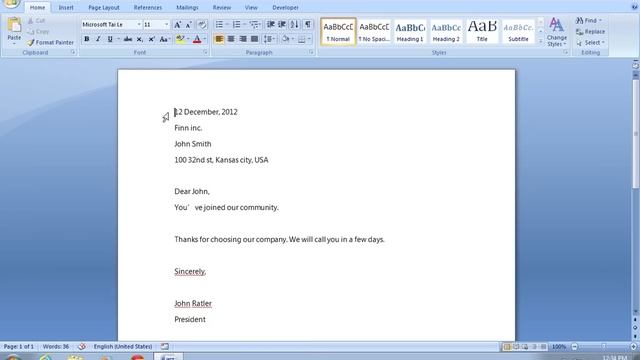Viewport: 640px width, 360px height.
Task: Switch to Print Layout view
Action: [507, 347]
